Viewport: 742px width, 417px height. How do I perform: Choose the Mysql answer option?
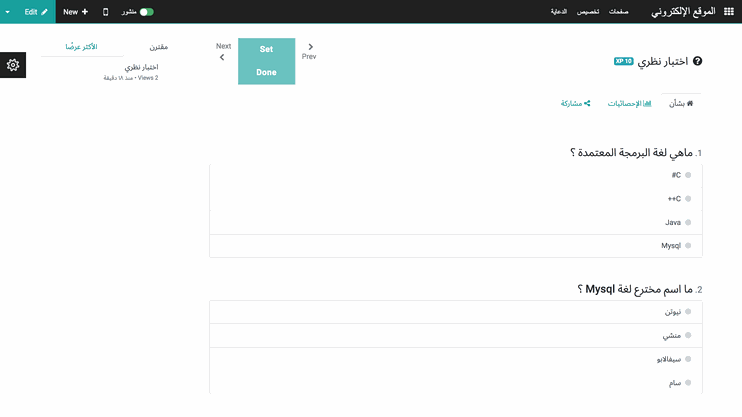pos(688,245)
